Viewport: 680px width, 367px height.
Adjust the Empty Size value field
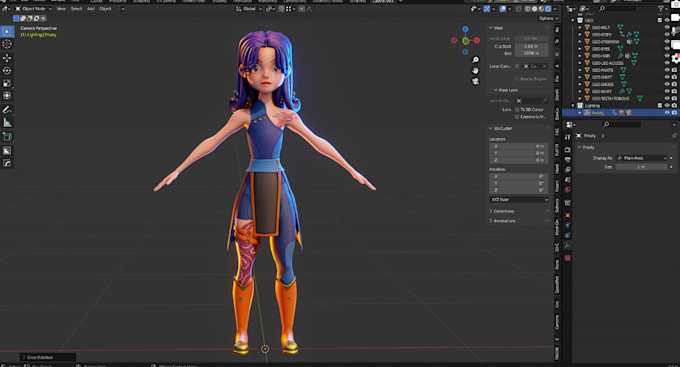(x=642, y=167)
